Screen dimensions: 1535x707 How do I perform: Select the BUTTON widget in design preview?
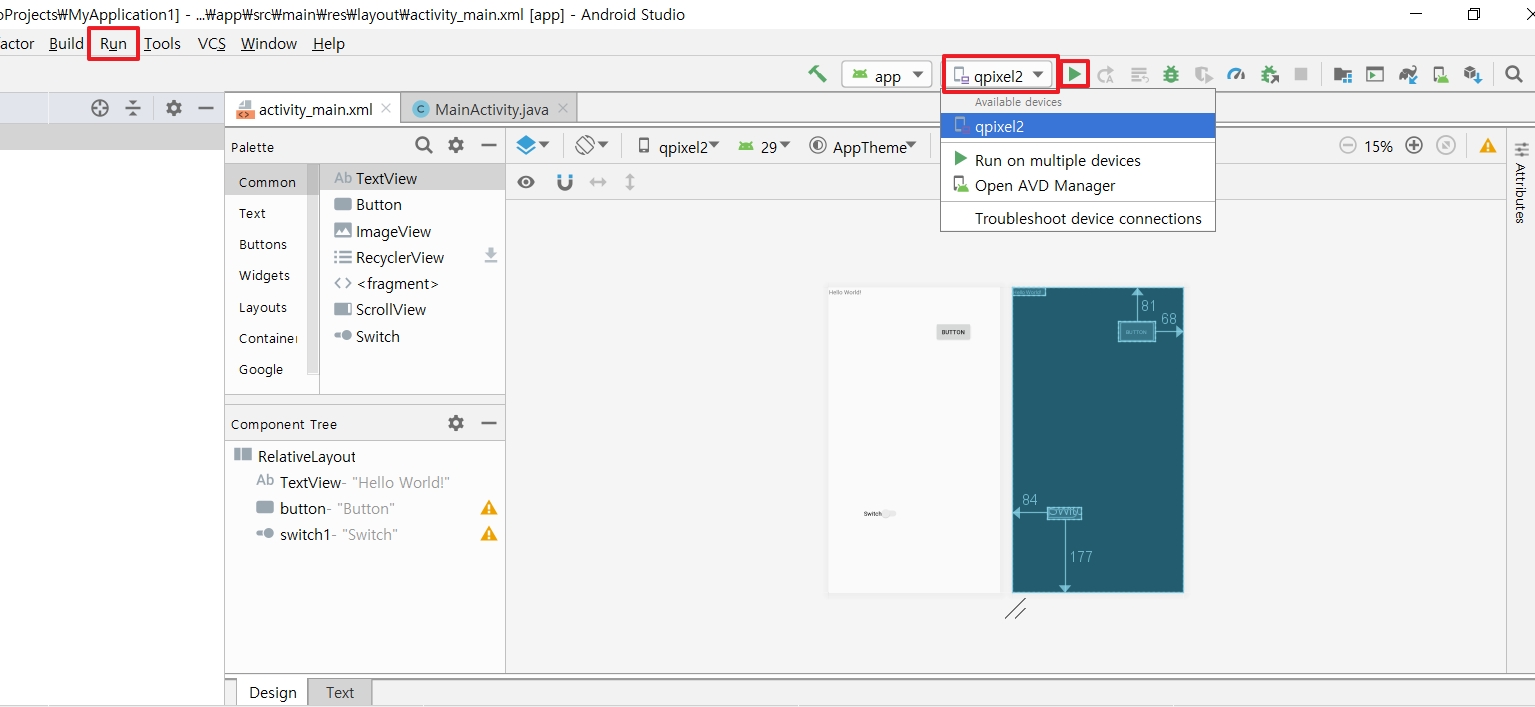953,332
